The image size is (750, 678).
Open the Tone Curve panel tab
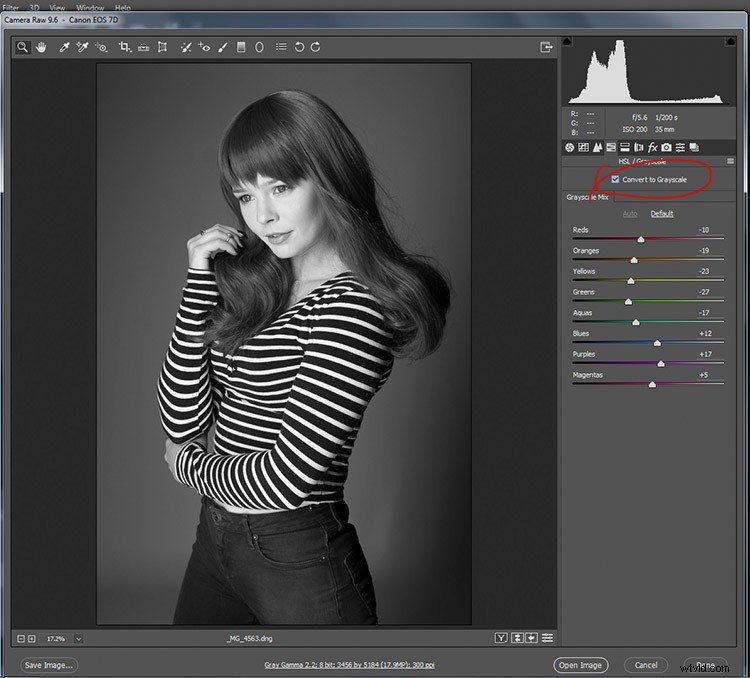pyautogui.click(x=583, y=147)
